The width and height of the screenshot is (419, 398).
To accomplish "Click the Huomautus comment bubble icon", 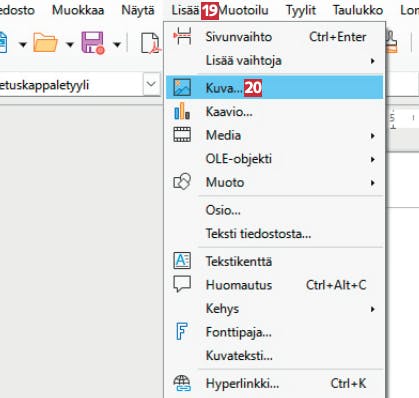I will (x=182, y=284).
